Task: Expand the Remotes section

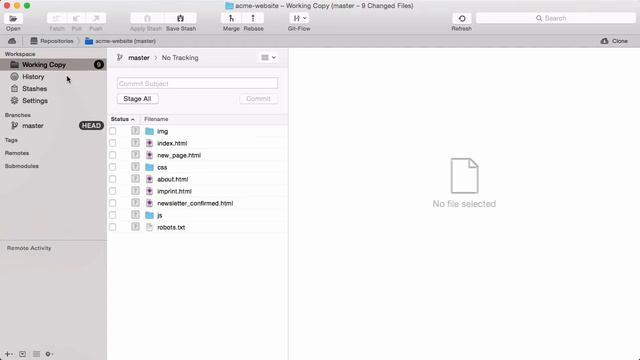Action: (17, 153)
